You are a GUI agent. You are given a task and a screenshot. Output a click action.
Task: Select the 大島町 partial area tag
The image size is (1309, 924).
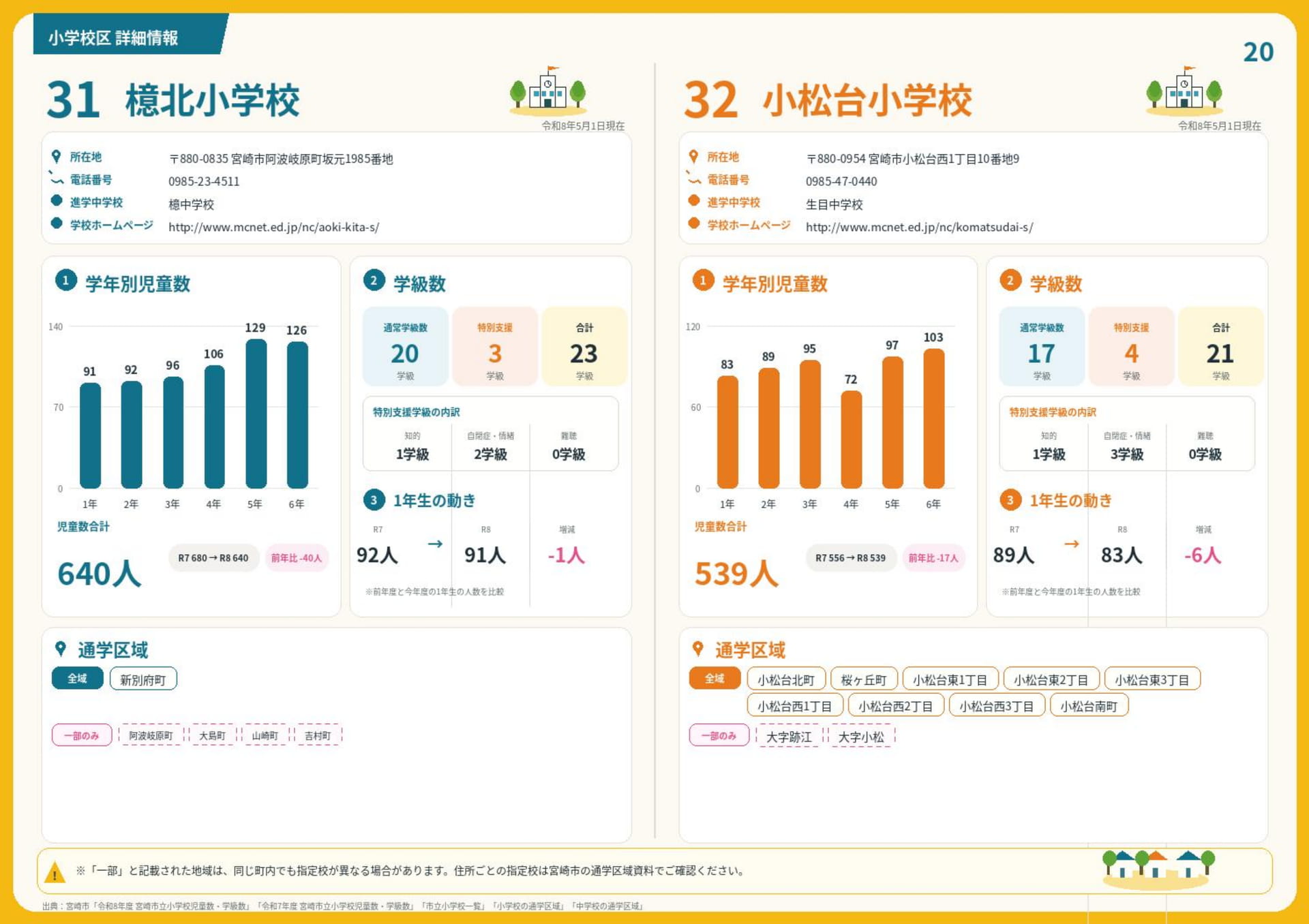(212, 735)
